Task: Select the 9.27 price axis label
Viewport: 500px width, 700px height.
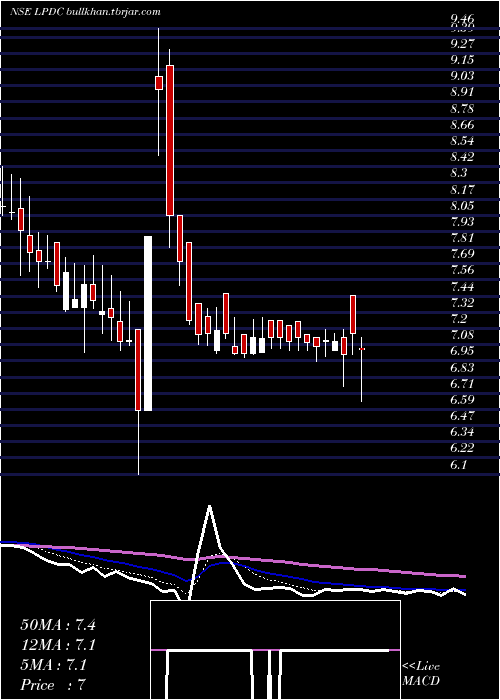Action: click(462, 44)
